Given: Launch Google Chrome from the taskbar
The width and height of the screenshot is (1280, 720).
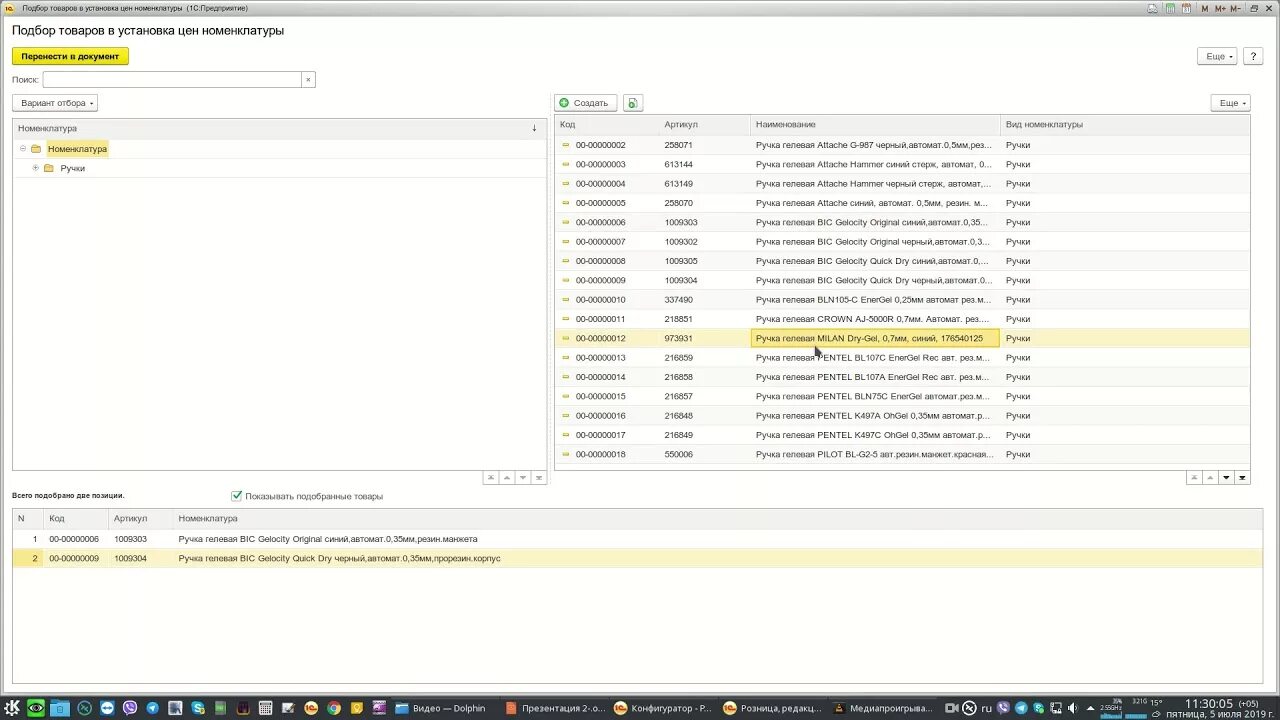Looking at the screenshot, I should coord(334,708).
